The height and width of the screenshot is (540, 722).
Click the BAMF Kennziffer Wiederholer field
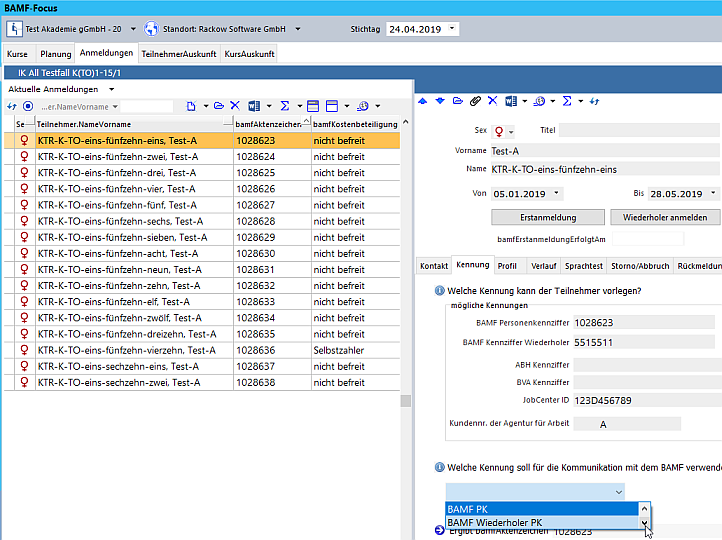coord(644,342)
